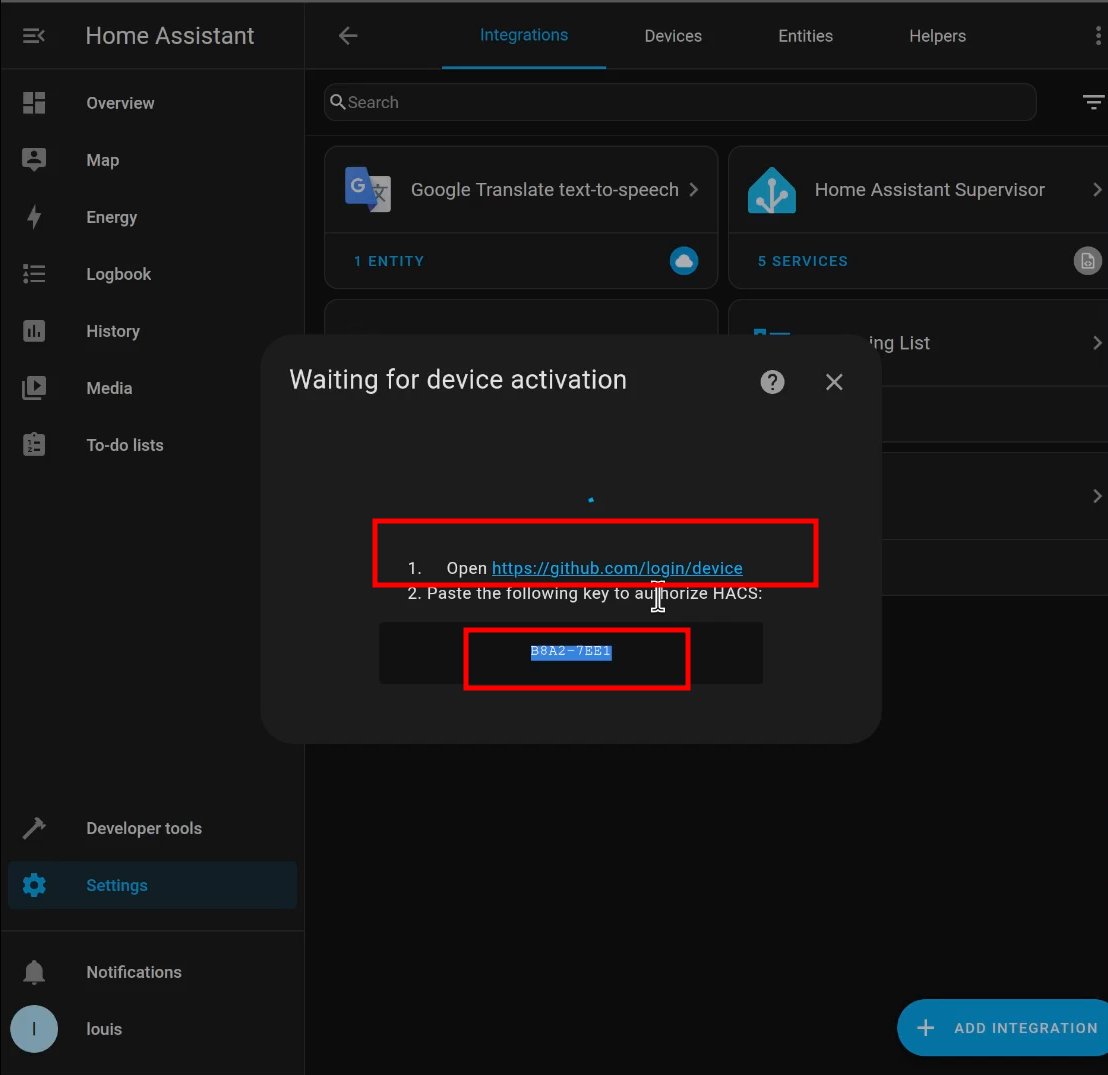
Task: Open the Logbook list icon
Action: tap(34, 274)
